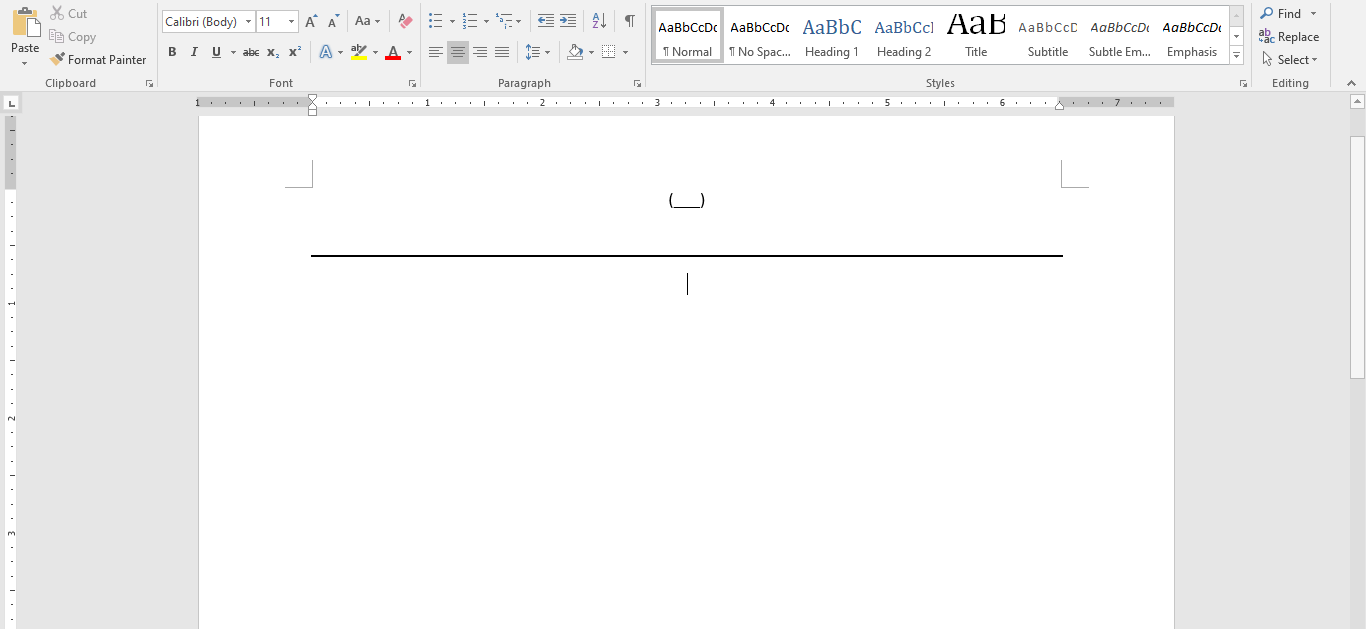Screen dimensions: 1366x629
Task: Open the Change Case Aa menu
Action: coord(367,21)
